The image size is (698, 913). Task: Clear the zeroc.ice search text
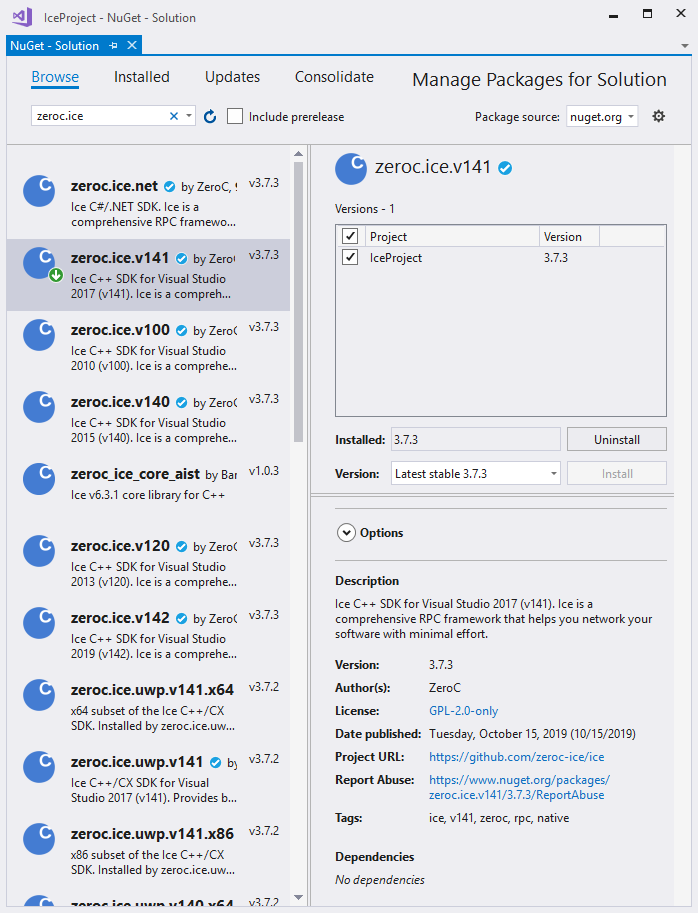pos(174,116)
